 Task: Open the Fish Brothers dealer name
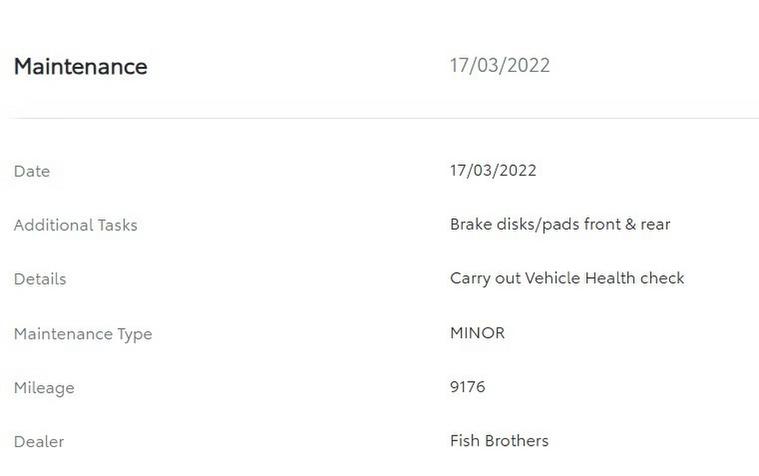coord(499,441)
